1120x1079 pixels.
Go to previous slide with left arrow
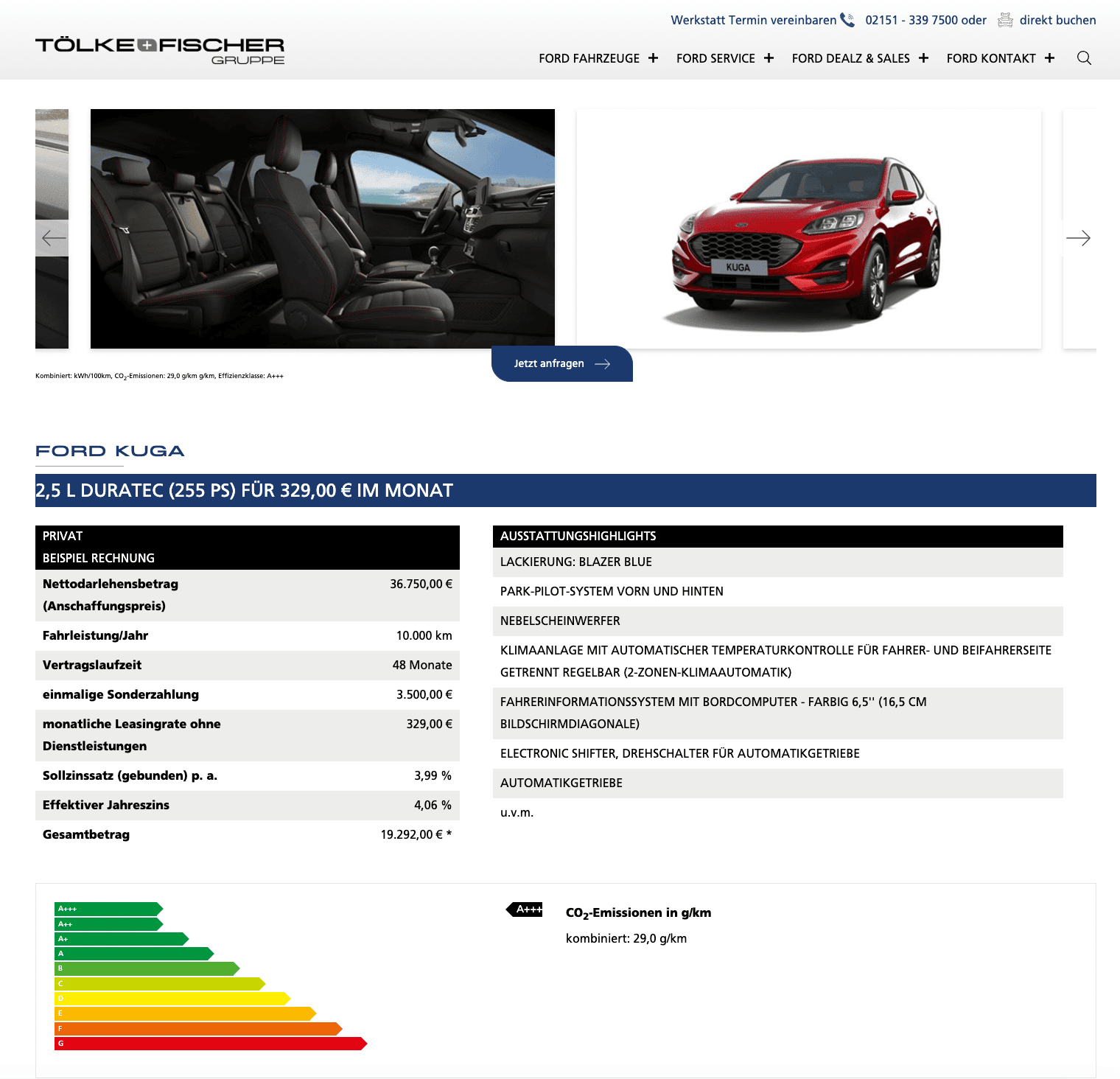pos(52,238)
